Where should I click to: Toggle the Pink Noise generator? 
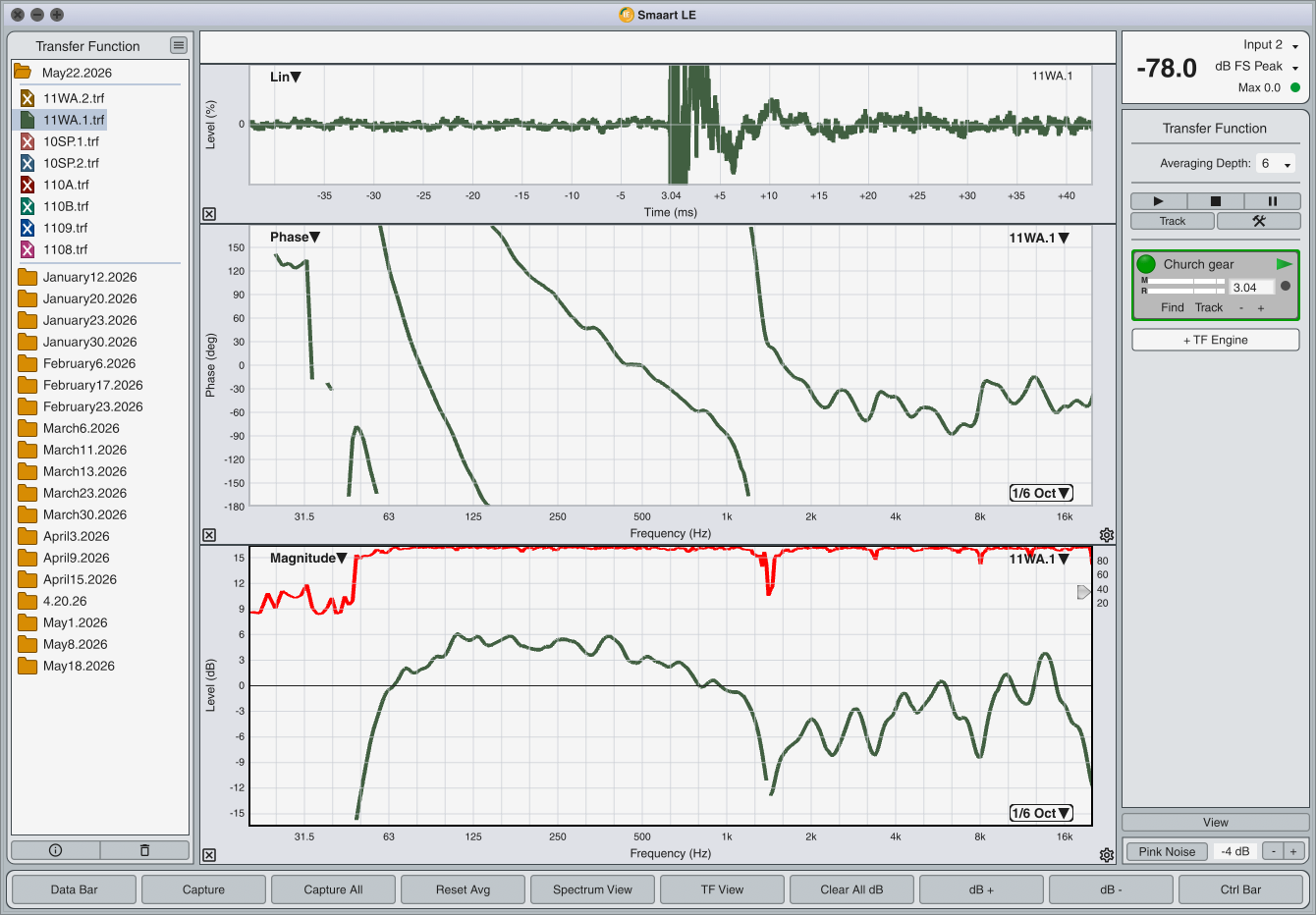[1167, 851]
